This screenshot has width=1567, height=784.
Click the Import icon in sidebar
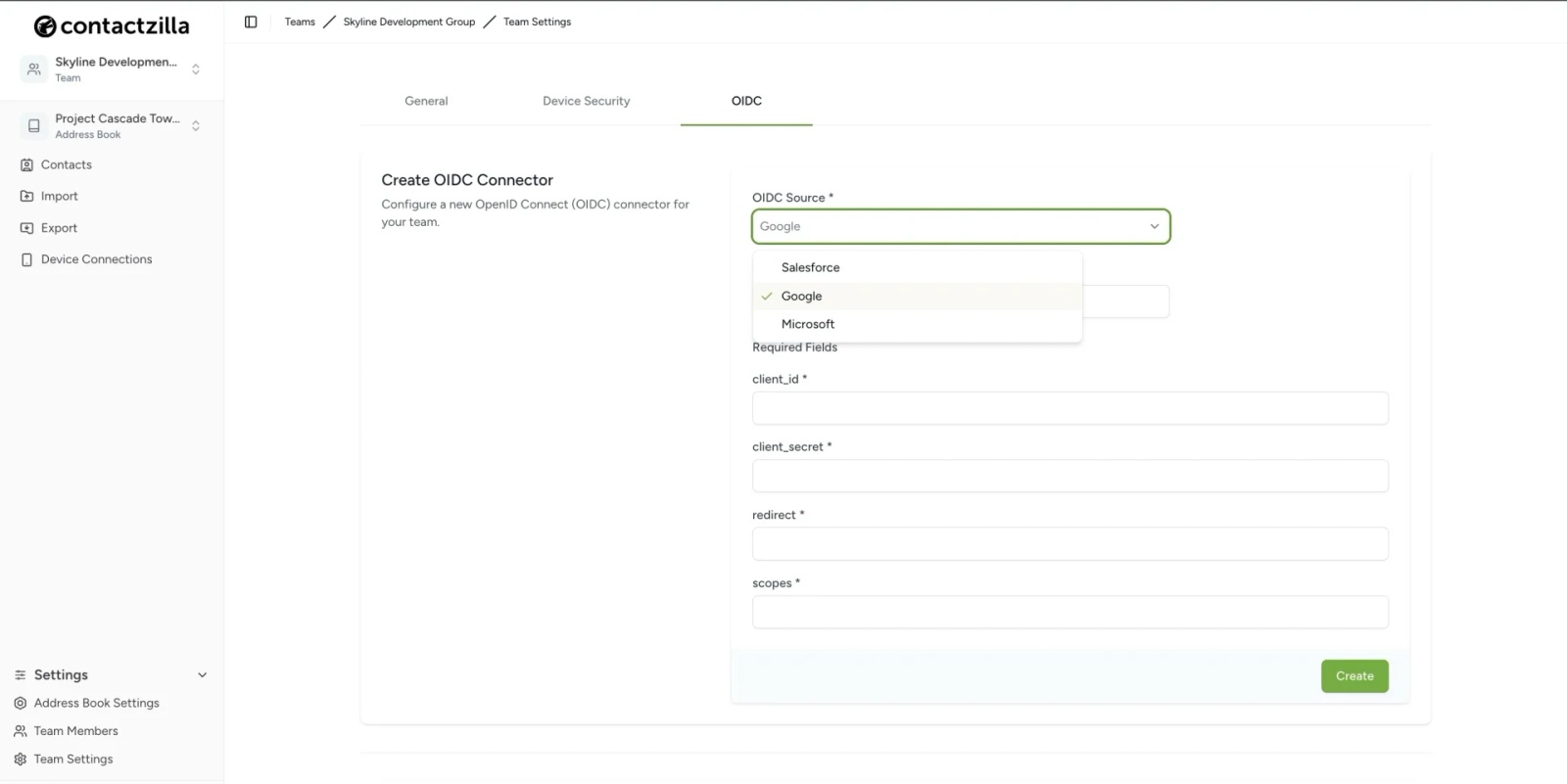[26, 196]
